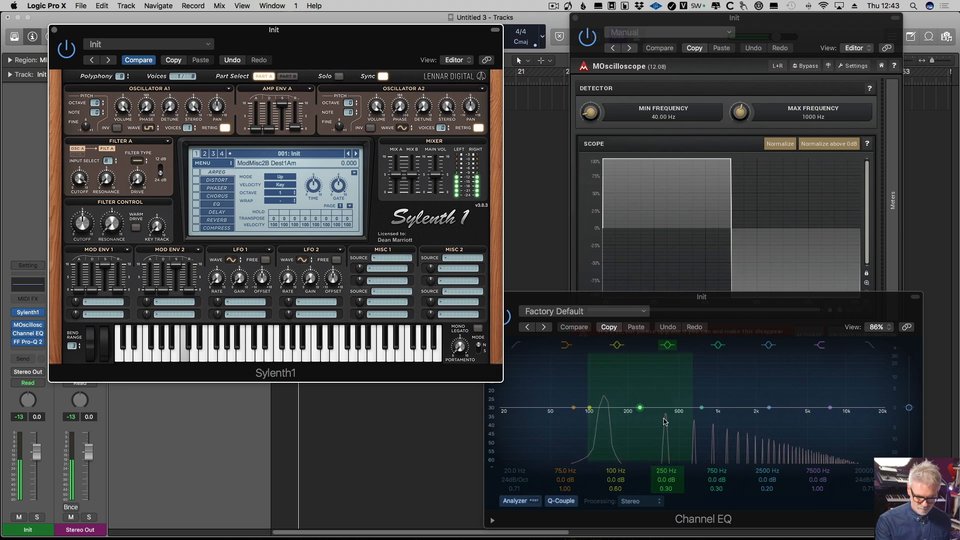This screenshot has height=540, width=960.
Task: Open Amp Env A section dropdown arrow
Action: [x=309, y=89]
